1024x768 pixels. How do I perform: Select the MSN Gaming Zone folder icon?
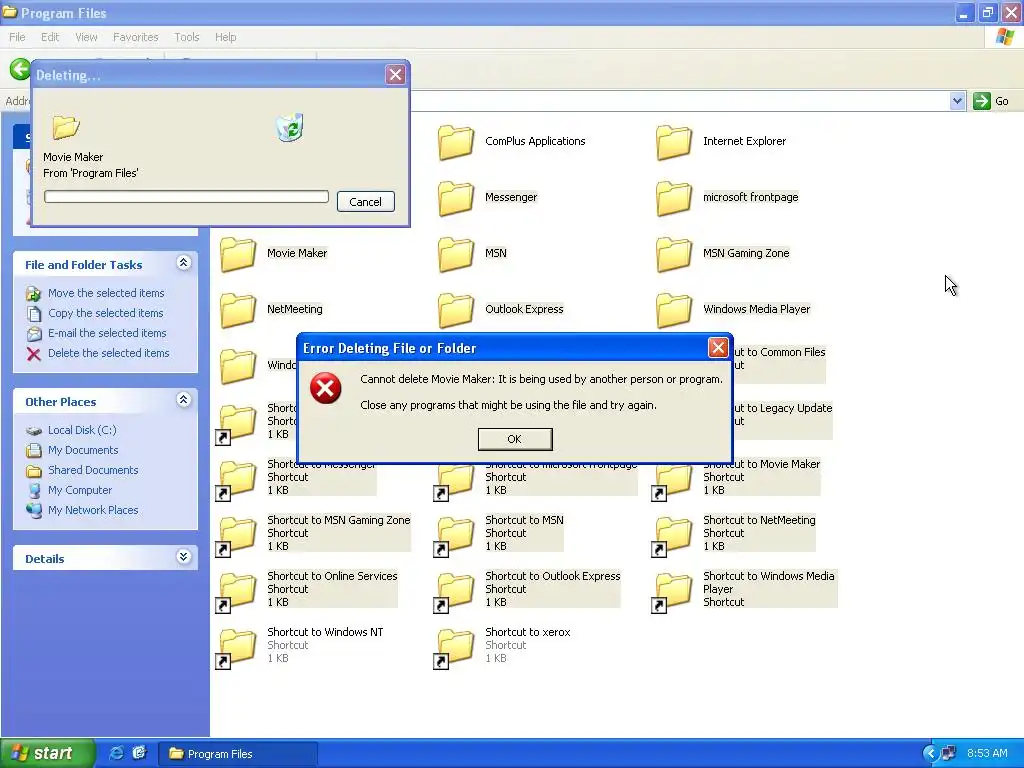pos(674,255)
